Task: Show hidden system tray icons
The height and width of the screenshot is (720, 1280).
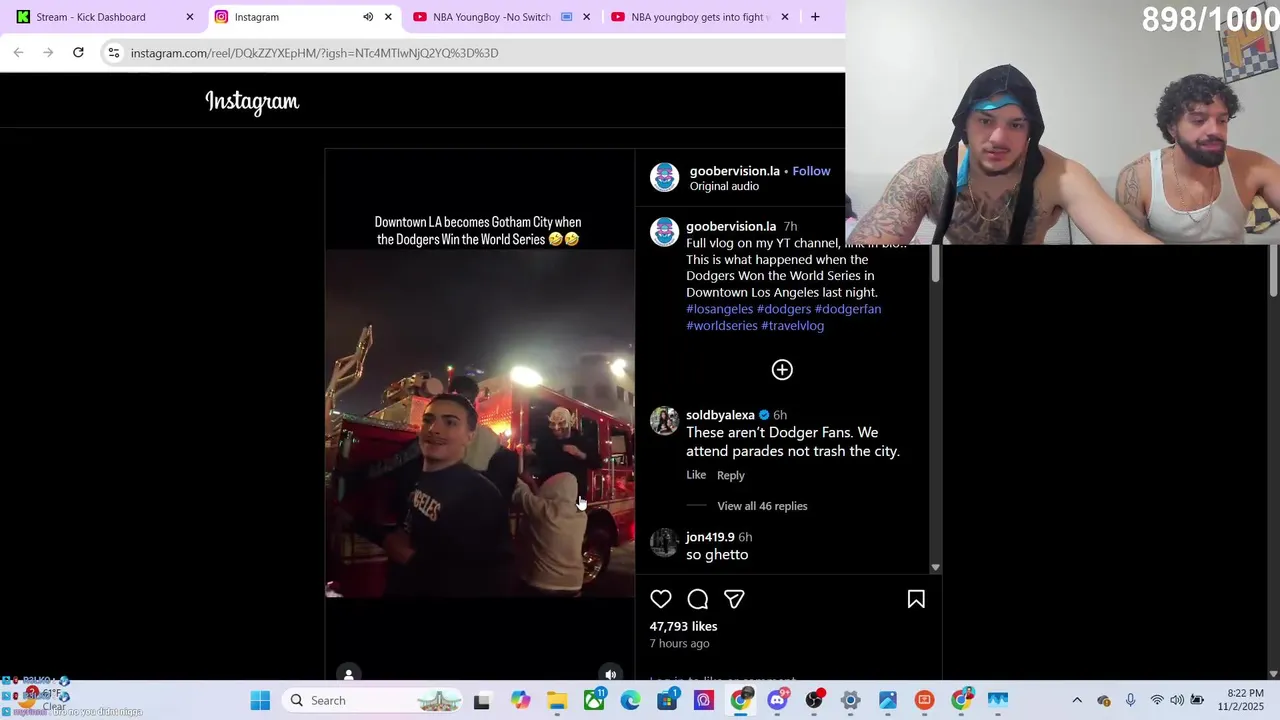Action: pos(1077,700)
